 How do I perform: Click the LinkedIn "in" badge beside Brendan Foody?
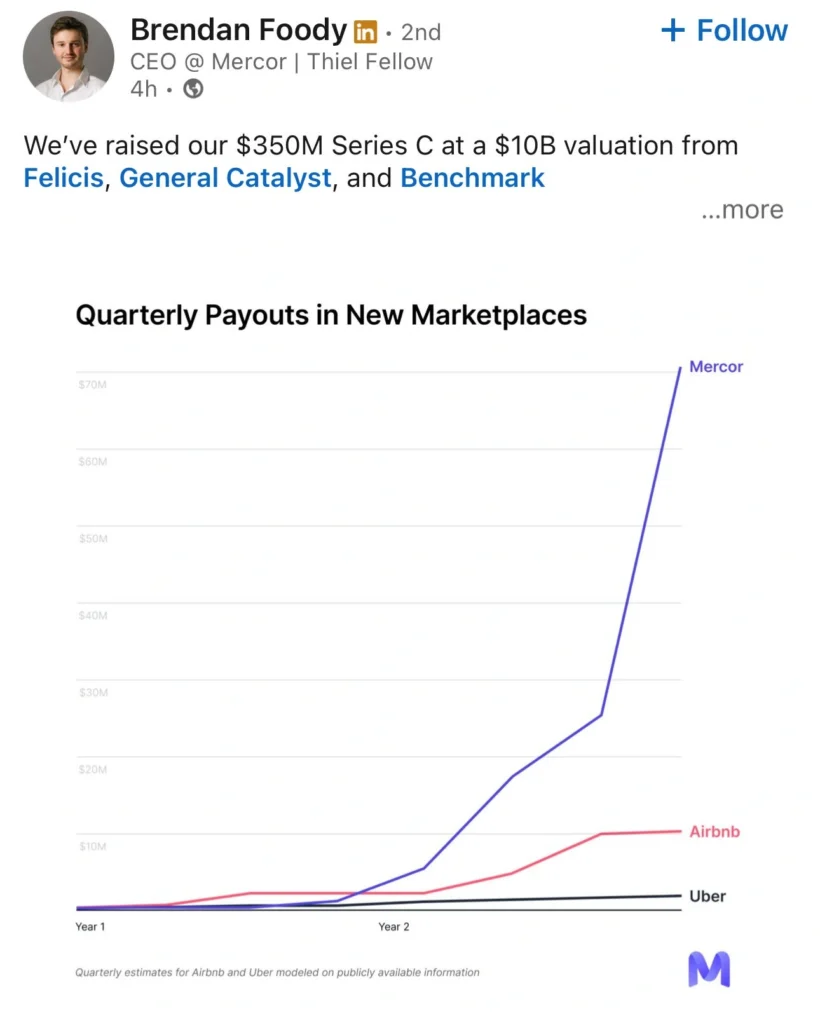coord(366,31)
